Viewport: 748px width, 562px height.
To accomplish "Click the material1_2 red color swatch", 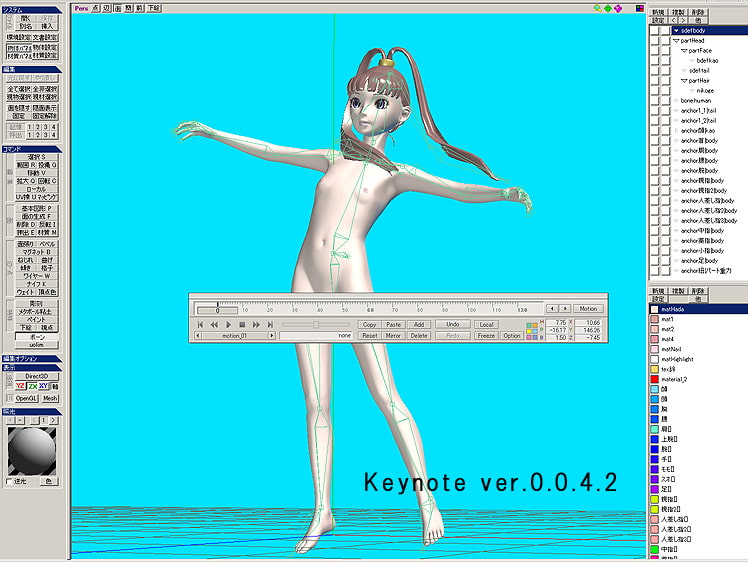I will coord(654,379).
